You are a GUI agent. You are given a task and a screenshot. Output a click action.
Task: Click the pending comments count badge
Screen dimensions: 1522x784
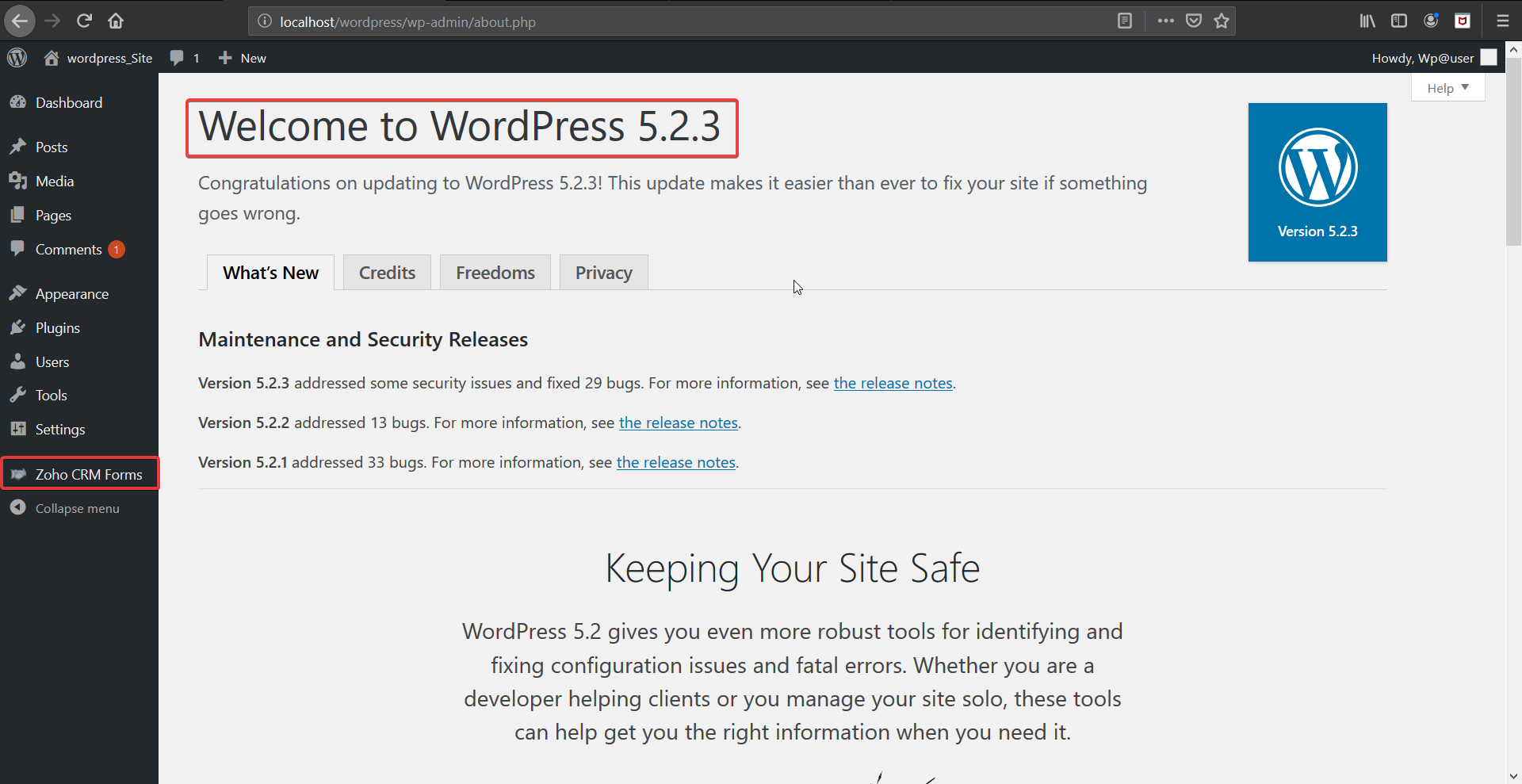(x=117, y=249)
